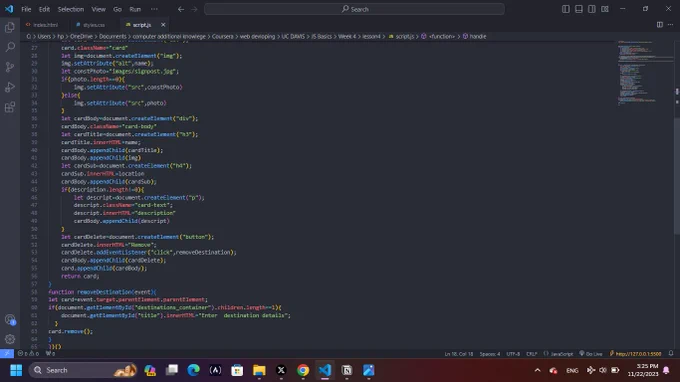Close the script.js tab
680x382 pixels.
[x=163, y=25]
